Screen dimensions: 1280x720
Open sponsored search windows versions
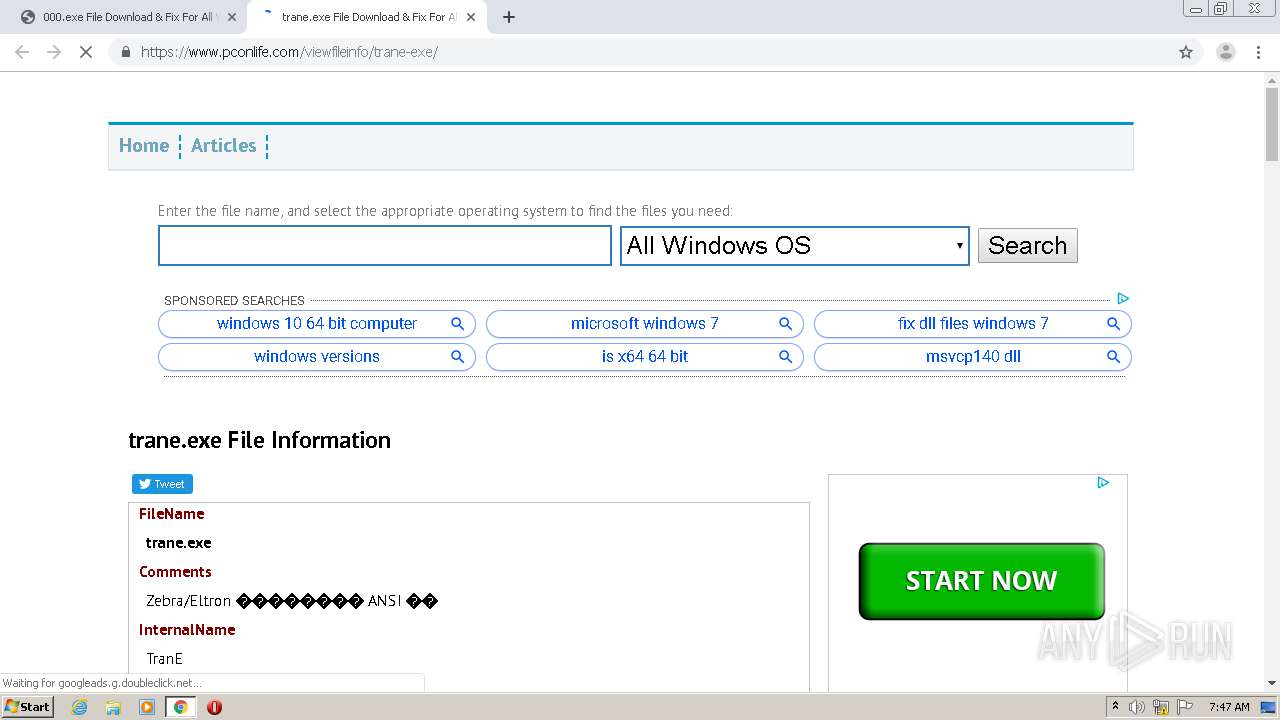click(317, 357)
